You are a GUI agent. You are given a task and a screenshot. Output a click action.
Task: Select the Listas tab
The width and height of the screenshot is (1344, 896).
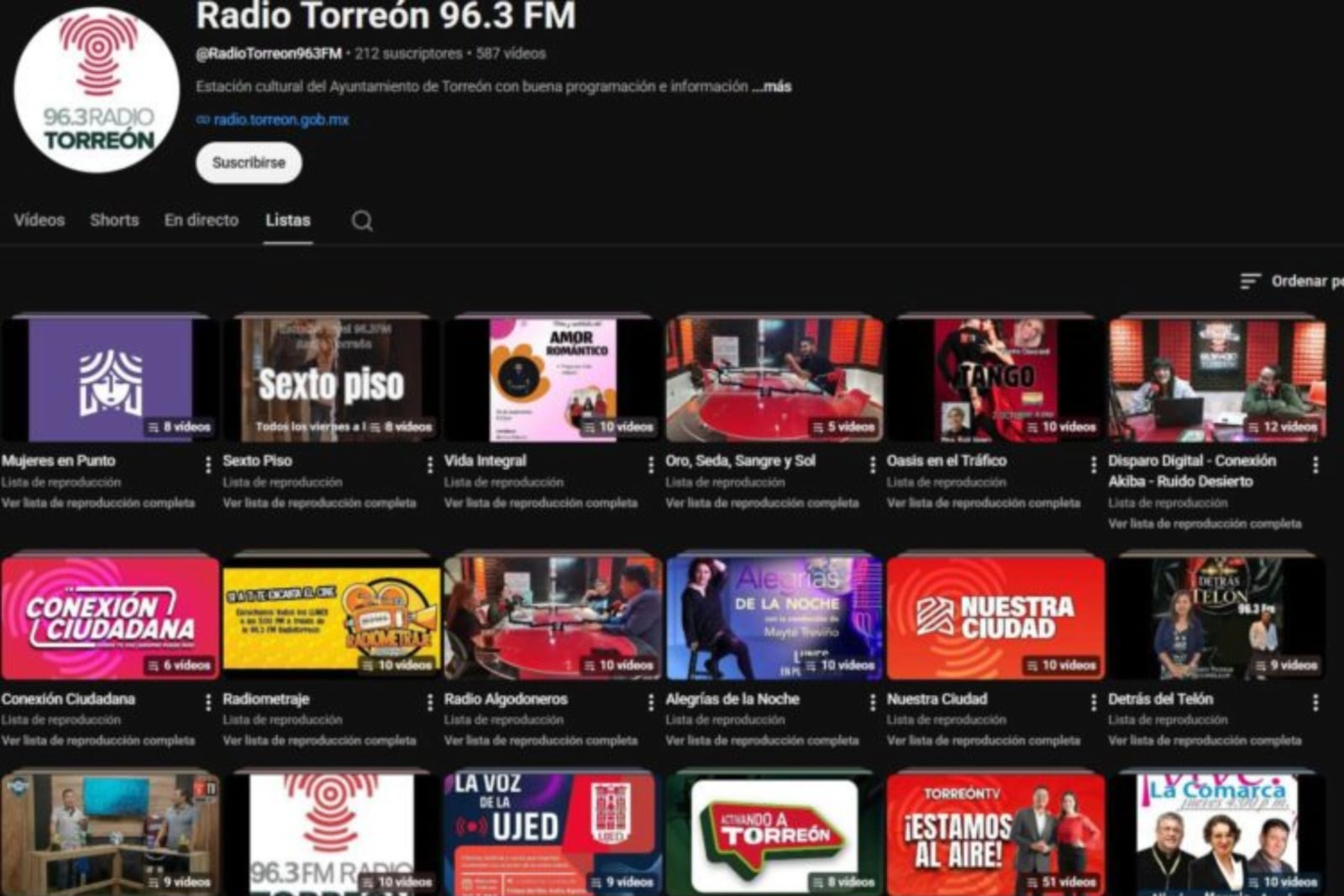(288, 220)
